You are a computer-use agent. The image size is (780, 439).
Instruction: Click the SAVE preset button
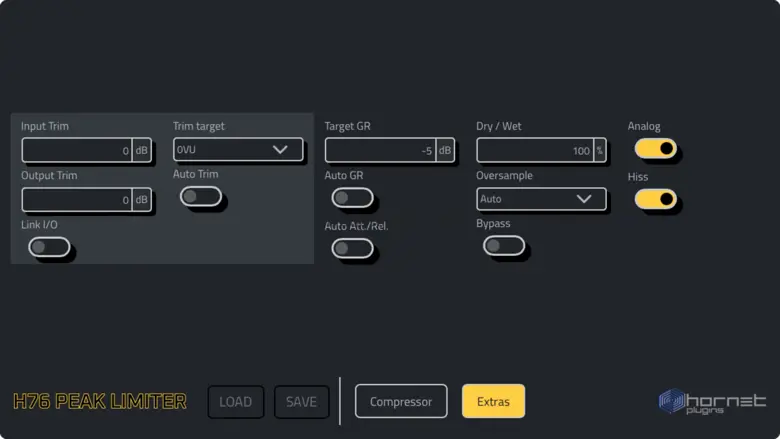click(301, 402)
